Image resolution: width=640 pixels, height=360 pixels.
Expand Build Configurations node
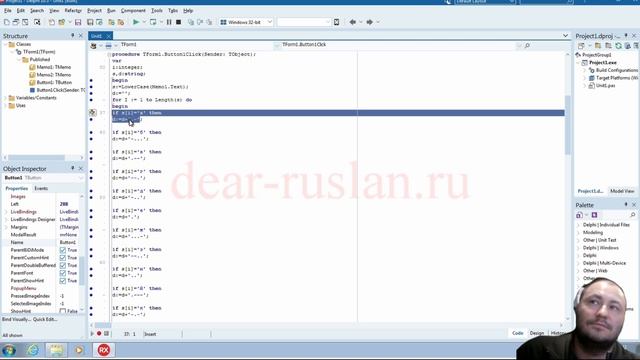click(x=584, y=70)
